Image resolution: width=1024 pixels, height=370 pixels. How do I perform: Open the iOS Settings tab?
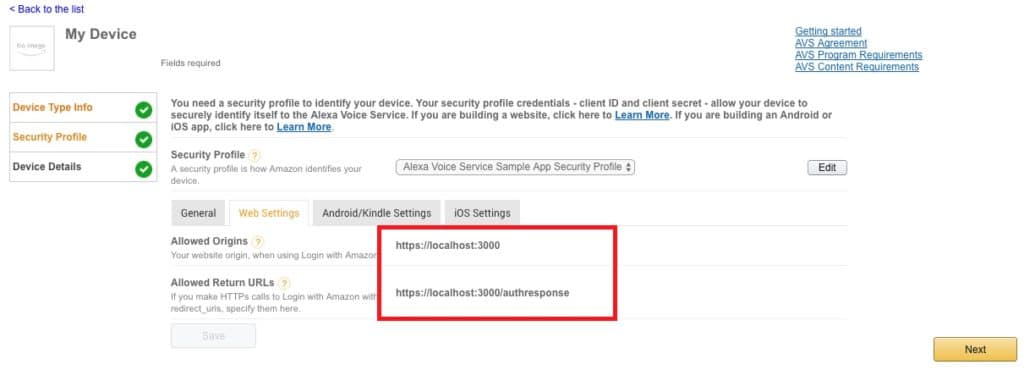(483, 213)
